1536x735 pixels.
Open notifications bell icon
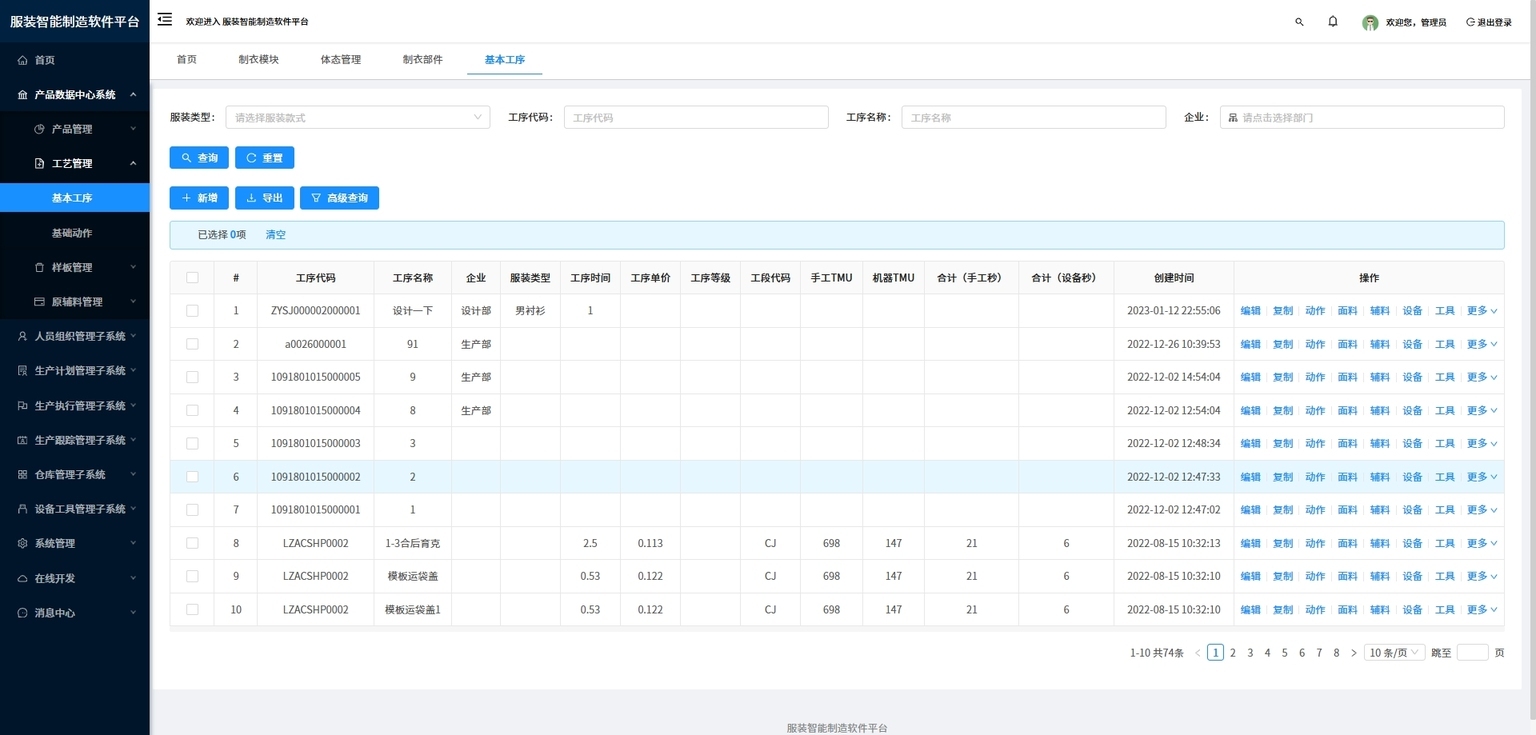(1333, 21)
